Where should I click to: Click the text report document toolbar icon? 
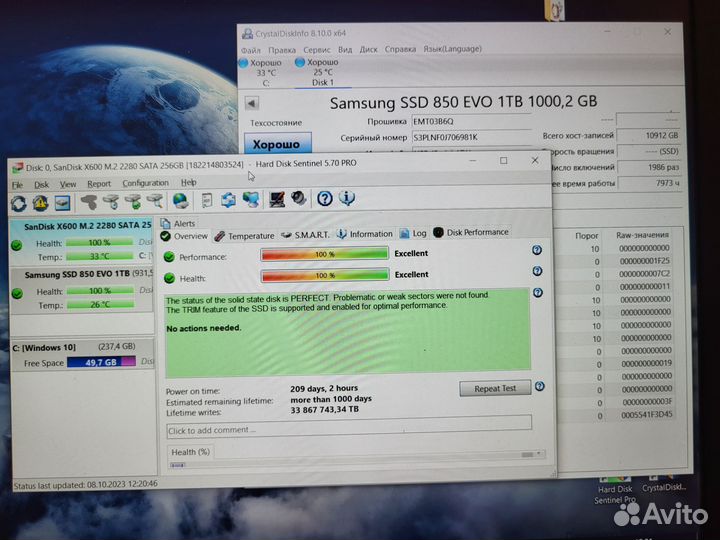click(207, 200)
